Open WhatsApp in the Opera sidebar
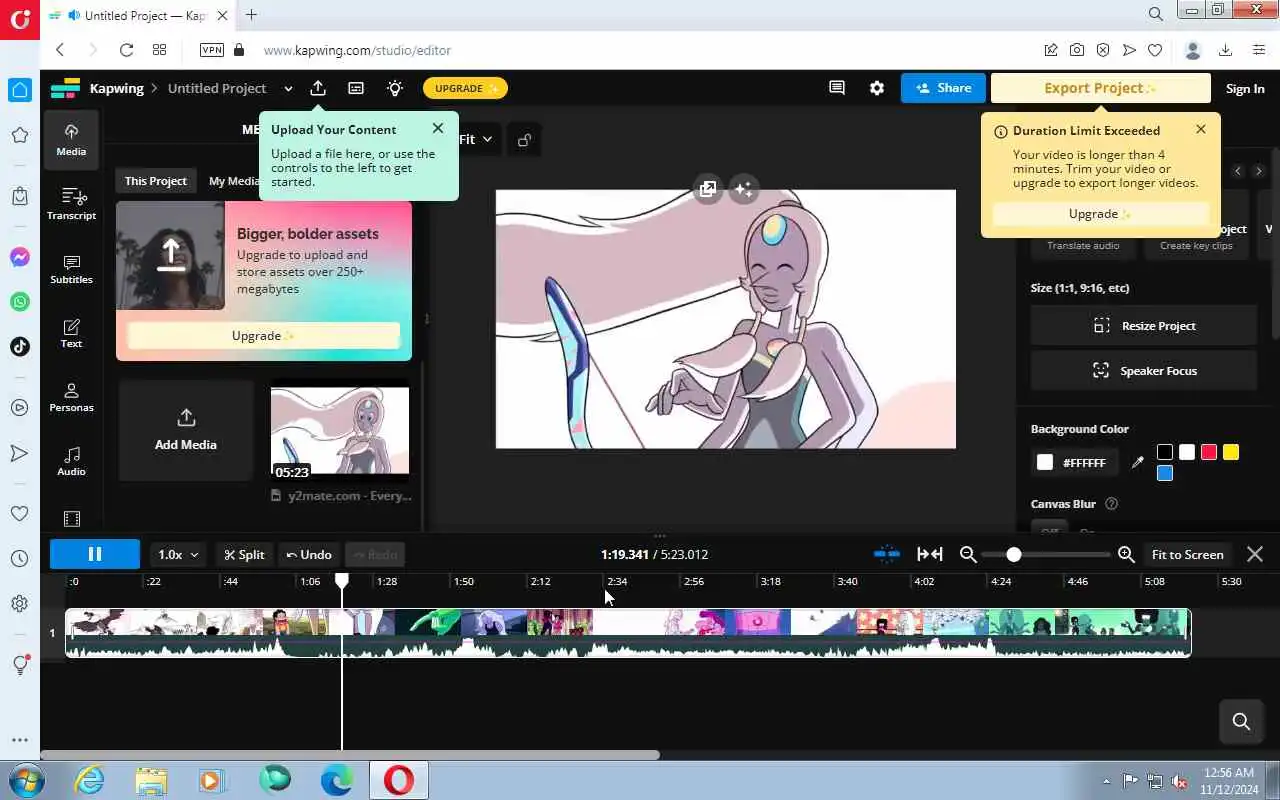 (19, 301)
